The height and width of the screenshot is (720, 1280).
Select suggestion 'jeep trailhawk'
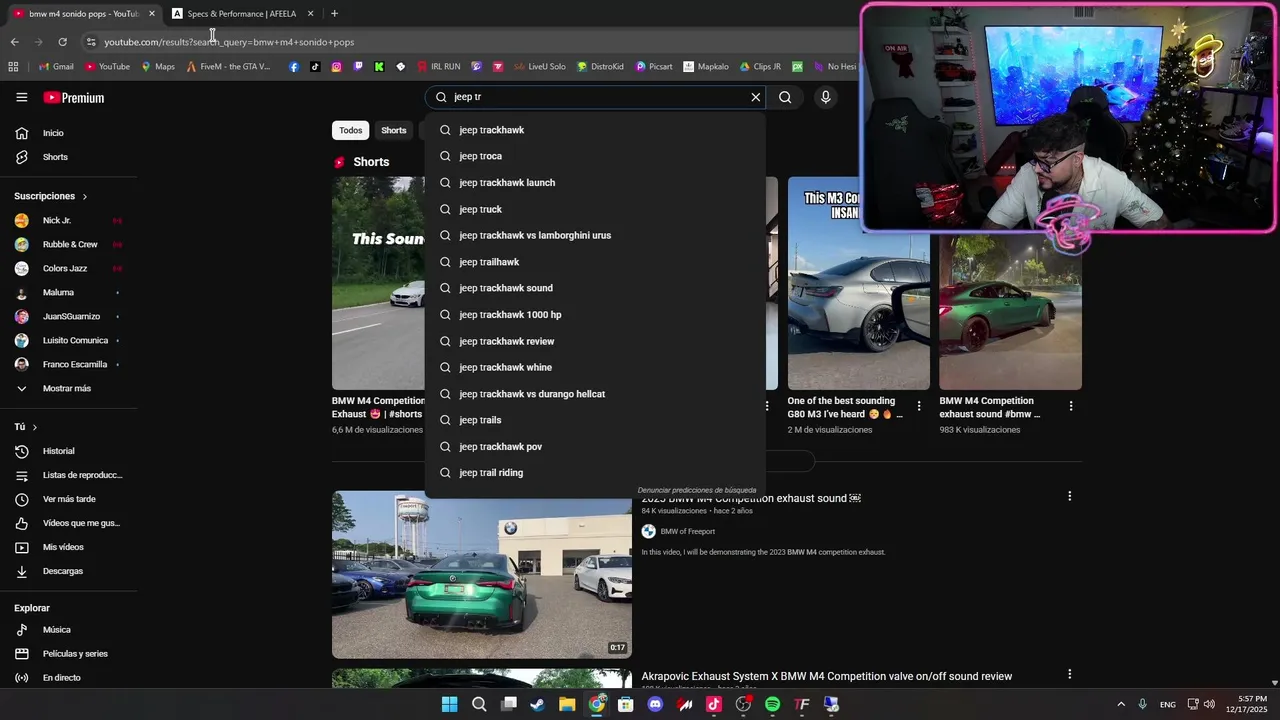click(595, 262)
